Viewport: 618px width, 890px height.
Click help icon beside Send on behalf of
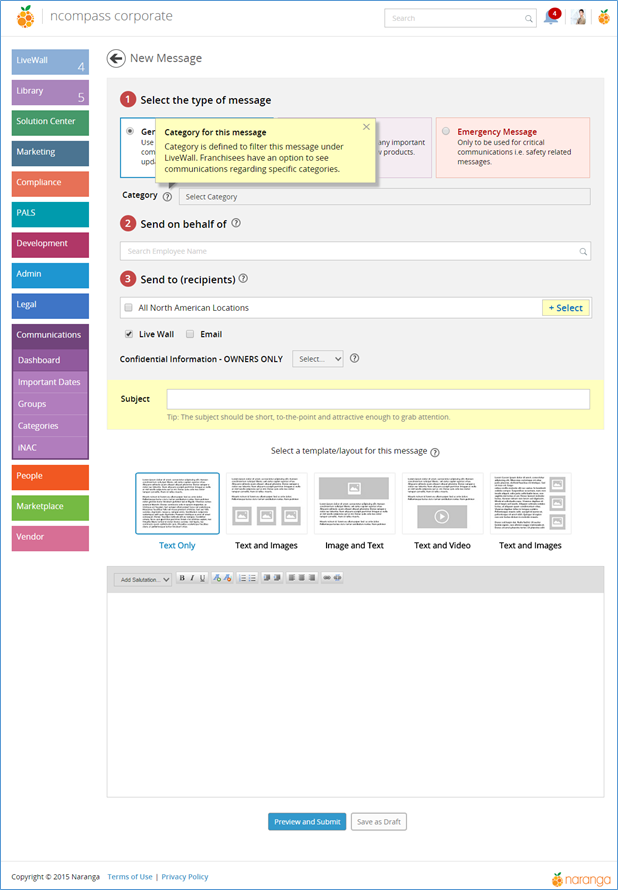(x=236, y=224)
